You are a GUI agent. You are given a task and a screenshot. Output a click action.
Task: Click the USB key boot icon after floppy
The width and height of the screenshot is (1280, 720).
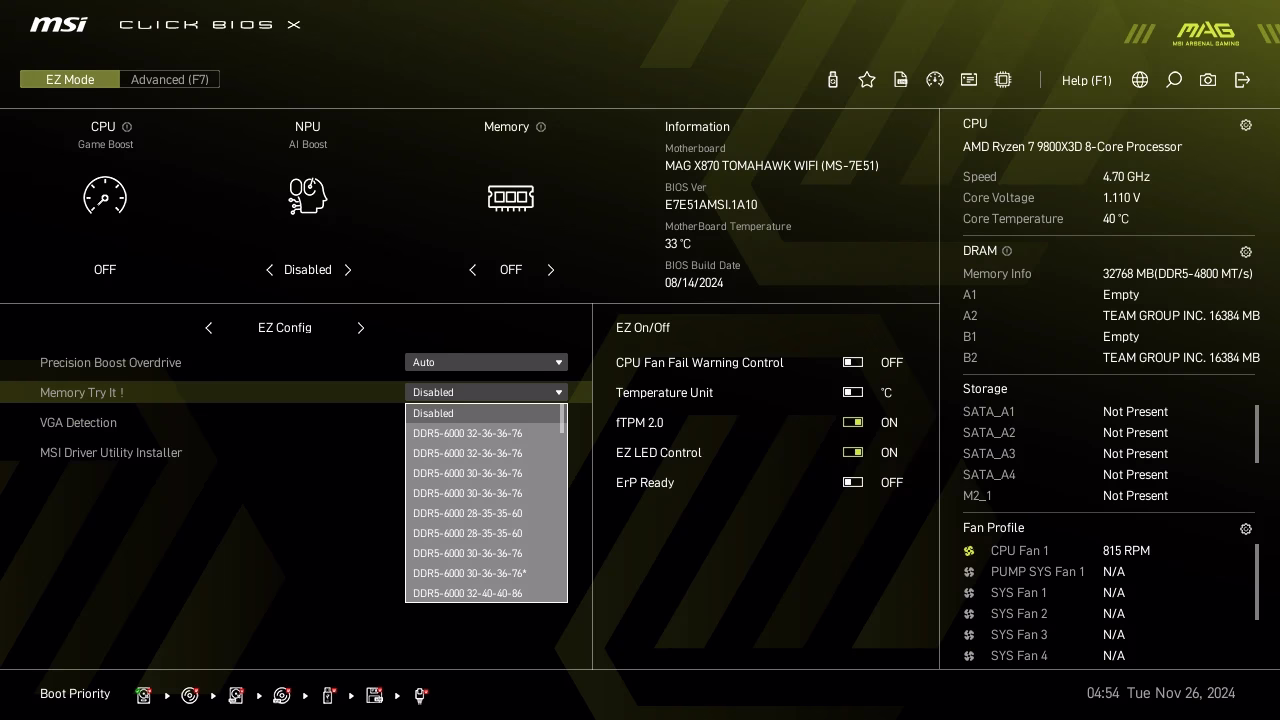(420, 695)
